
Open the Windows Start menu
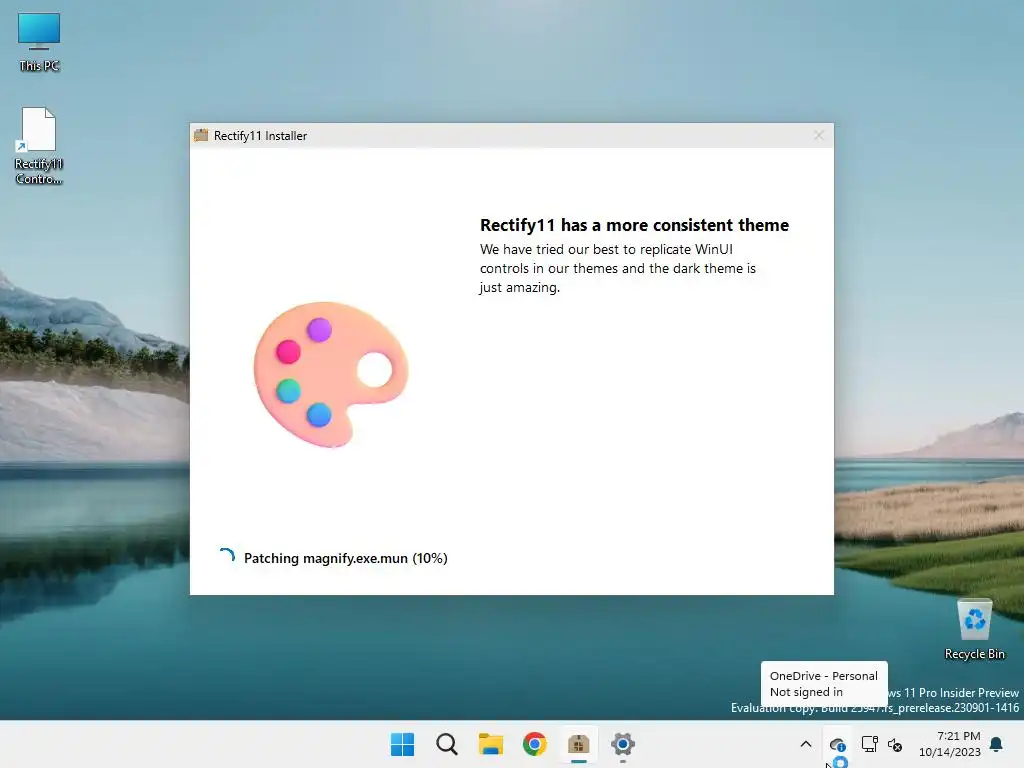pyautogui.click(x=402, y=744)
